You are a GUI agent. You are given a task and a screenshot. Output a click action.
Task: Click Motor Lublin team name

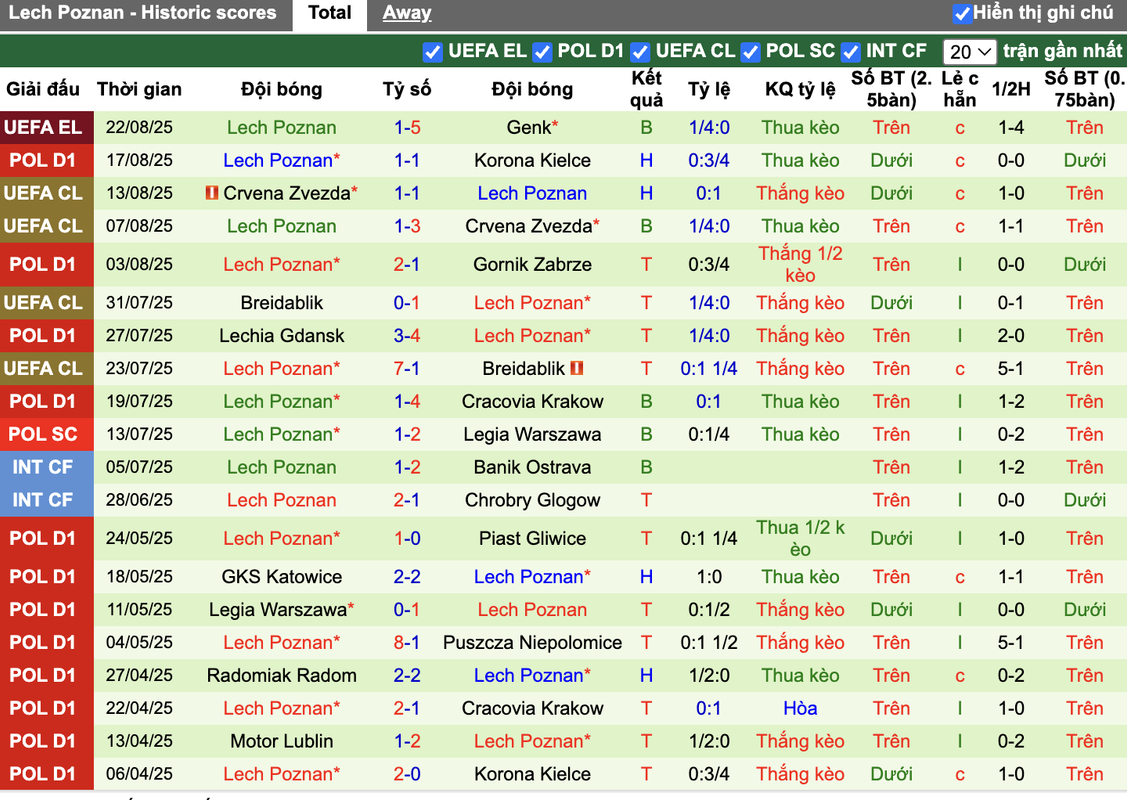[282, 741]
